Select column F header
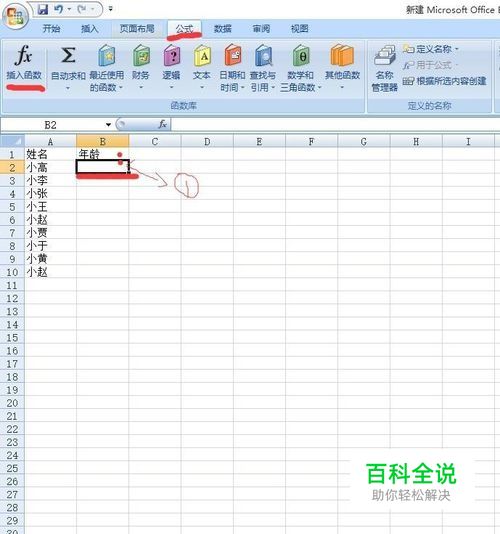500x534 pixels. tap(311, 141)
